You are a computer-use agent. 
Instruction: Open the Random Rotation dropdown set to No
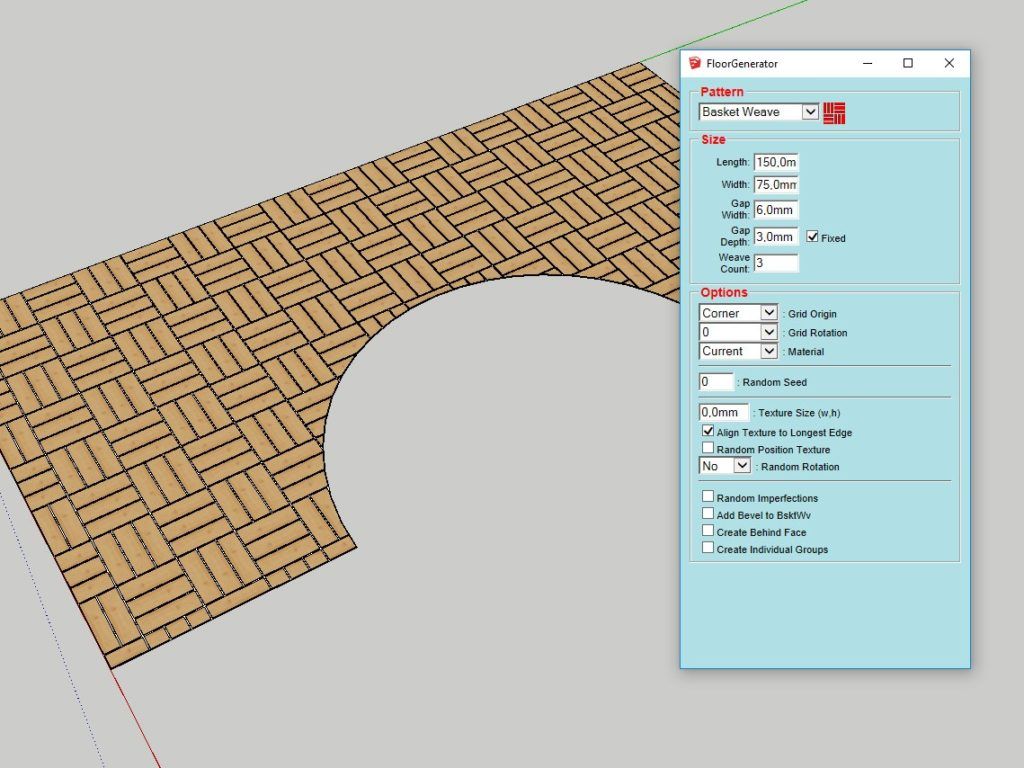(x=725, y=466)
